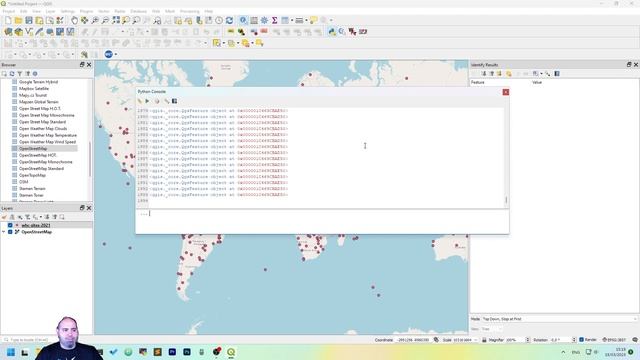Run command with play icon in Python Console
Viewport: 640px width, 360px height.
pyautogui.click(x=147, y=101)
